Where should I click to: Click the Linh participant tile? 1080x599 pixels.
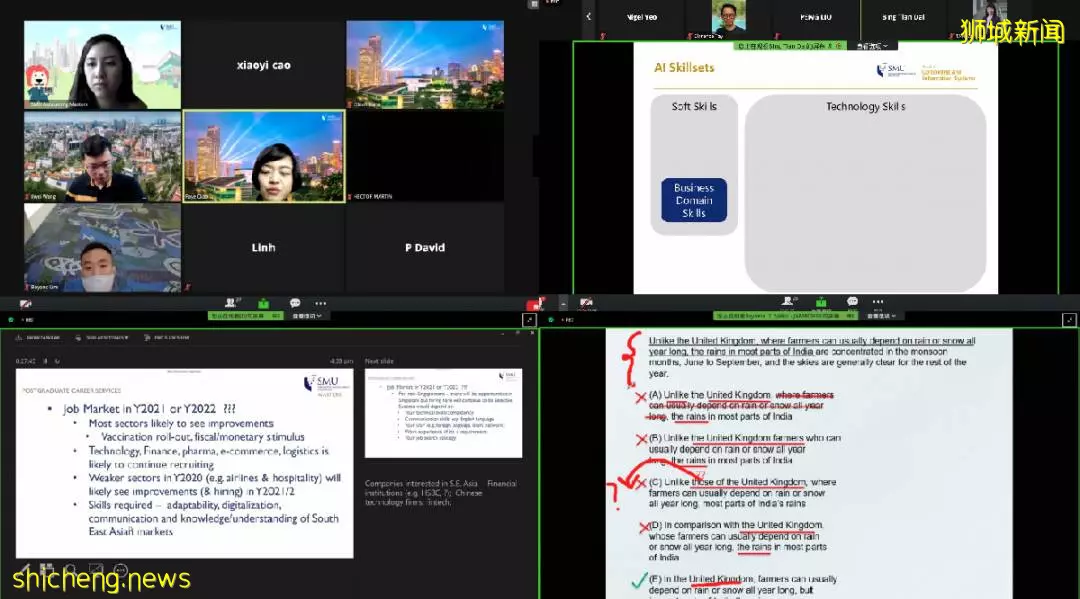click(x=263, y=247)
